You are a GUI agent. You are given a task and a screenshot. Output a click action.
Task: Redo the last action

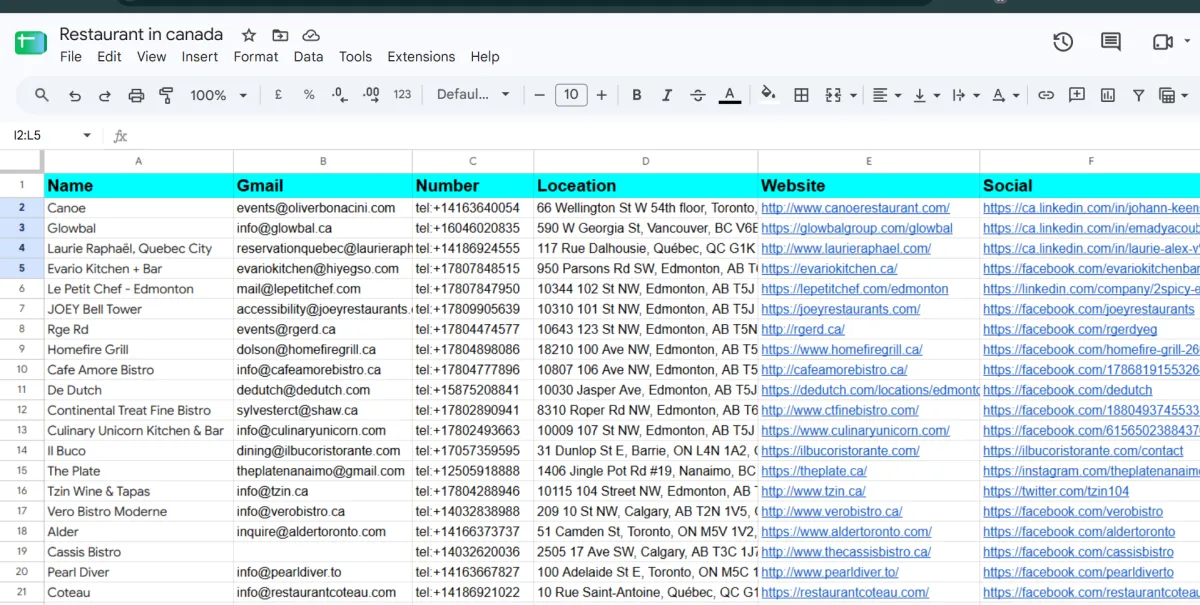[x=105, y=95]
